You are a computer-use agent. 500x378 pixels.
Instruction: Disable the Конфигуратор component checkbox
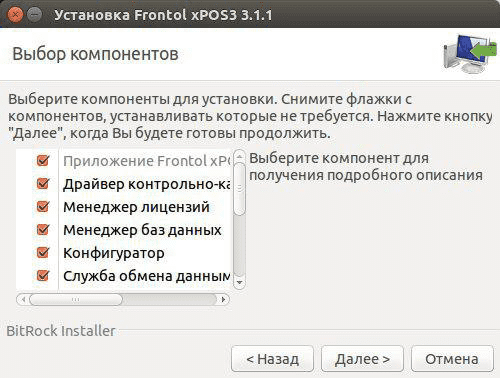(x=43, y=253)
